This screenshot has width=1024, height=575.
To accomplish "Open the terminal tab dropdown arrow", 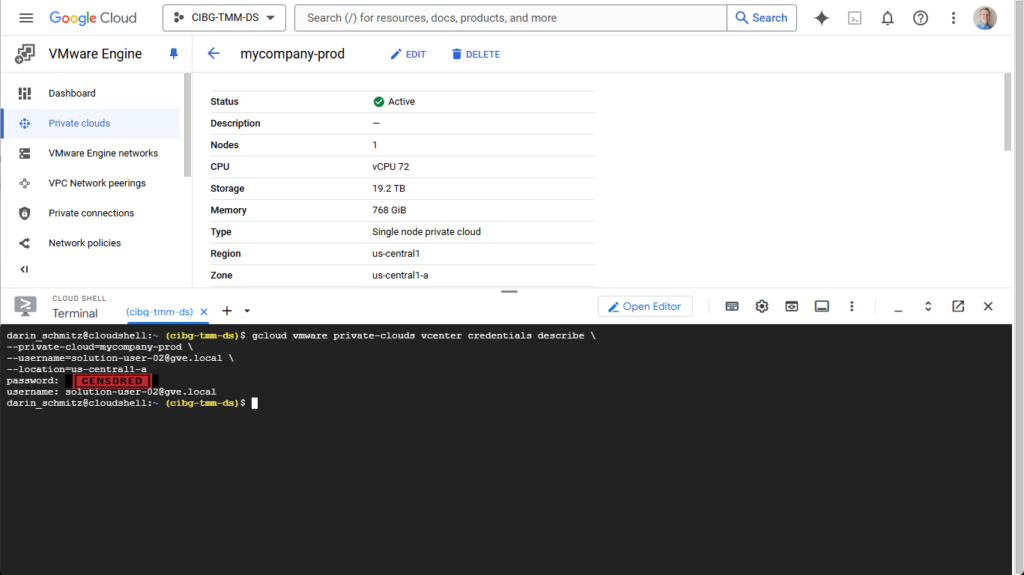I will click(247, 311).
